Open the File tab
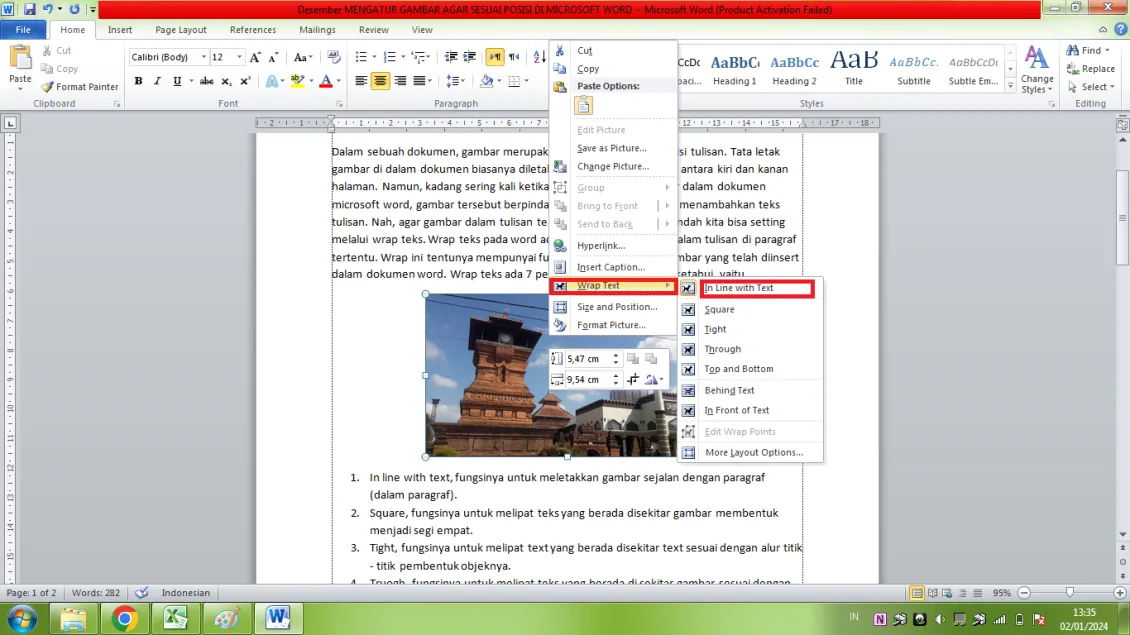This screenshot has height=635, width=1130. pyautogui.click(x=23, y=30)
